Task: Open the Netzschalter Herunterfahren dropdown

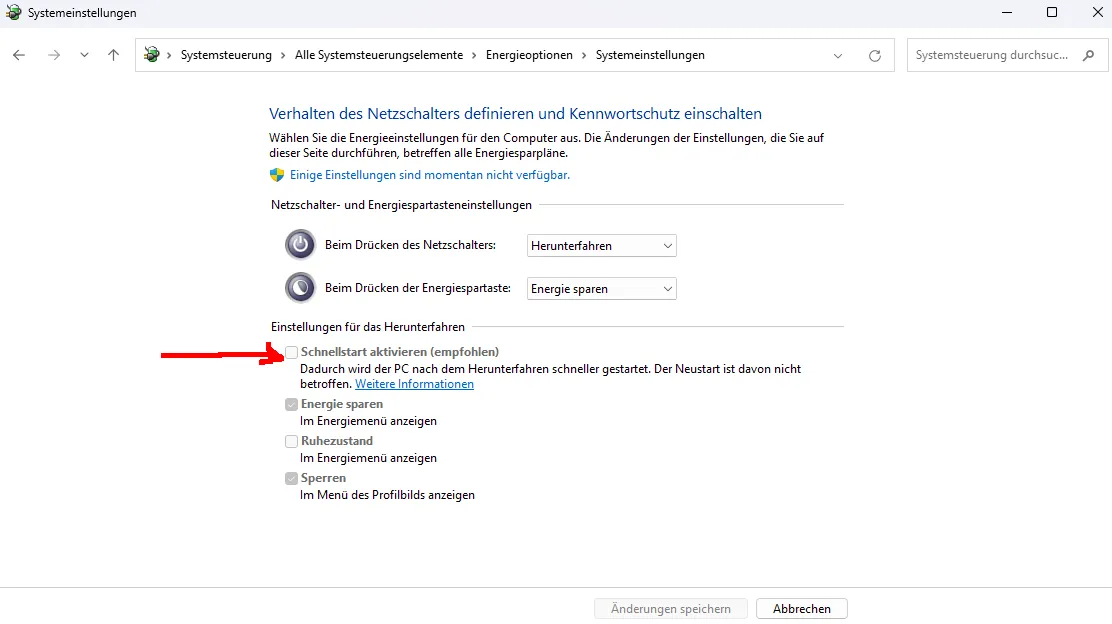Action: [601, 245]
